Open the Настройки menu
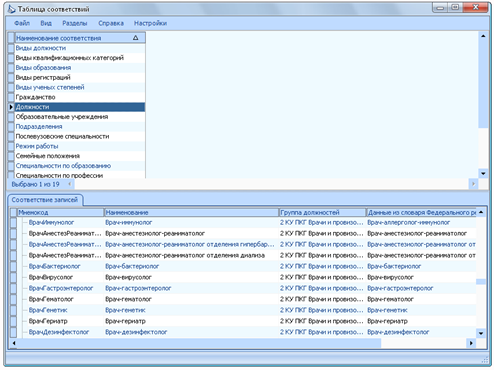Screen dimensions: 494x370 [x=150, y=23]
